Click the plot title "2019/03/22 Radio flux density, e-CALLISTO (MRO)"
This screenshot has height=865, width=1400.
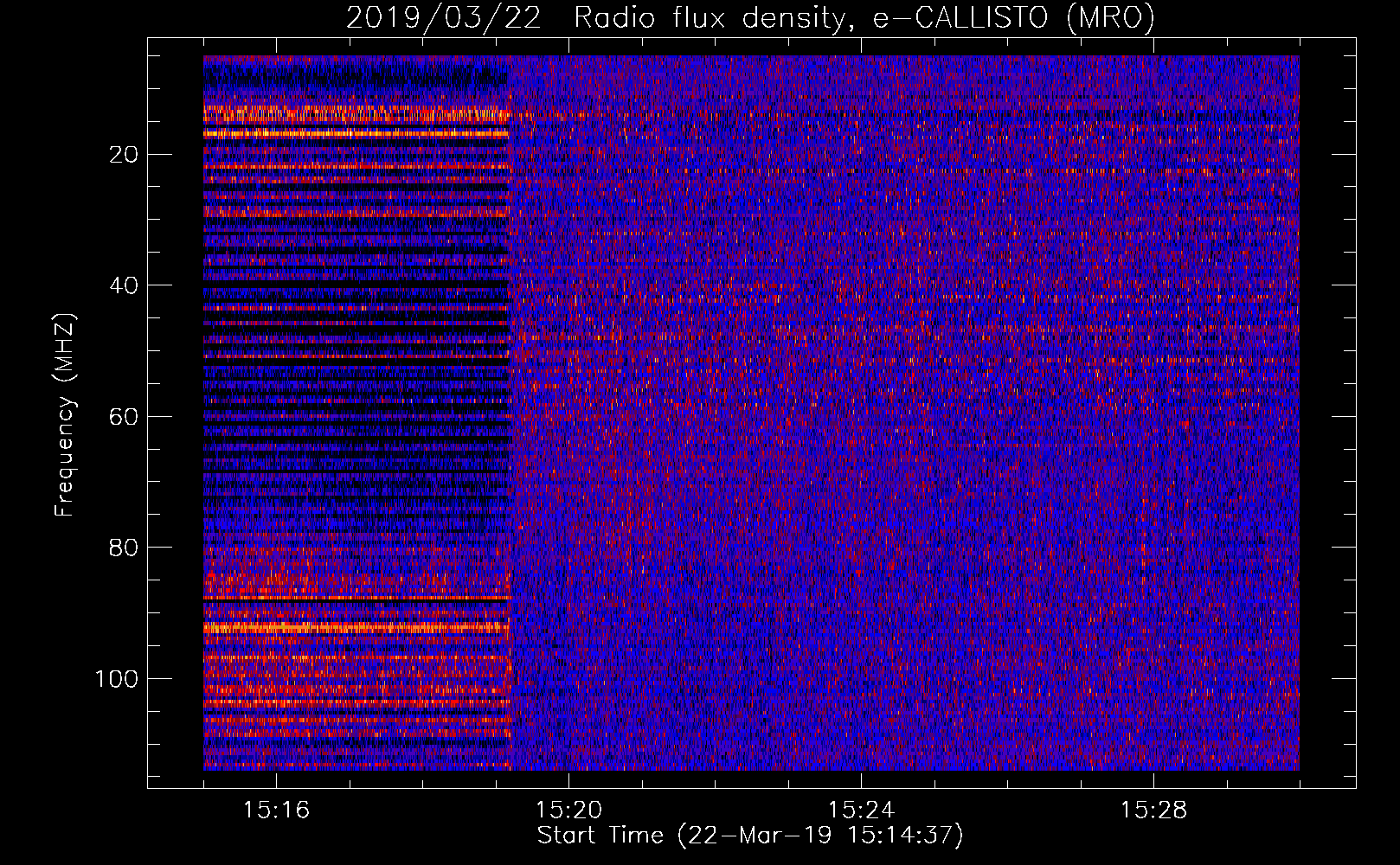(750, 18)
